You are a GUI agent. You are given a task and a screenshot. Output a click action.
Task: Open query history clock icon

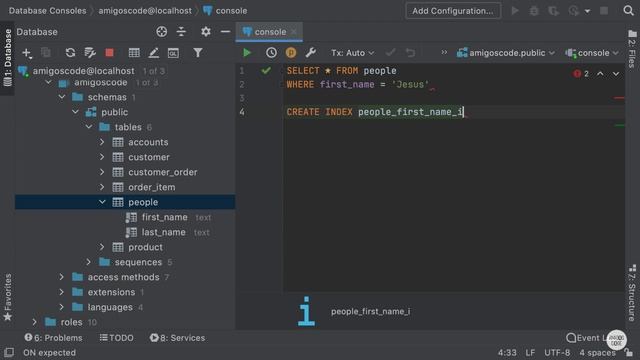coord(271,53)
